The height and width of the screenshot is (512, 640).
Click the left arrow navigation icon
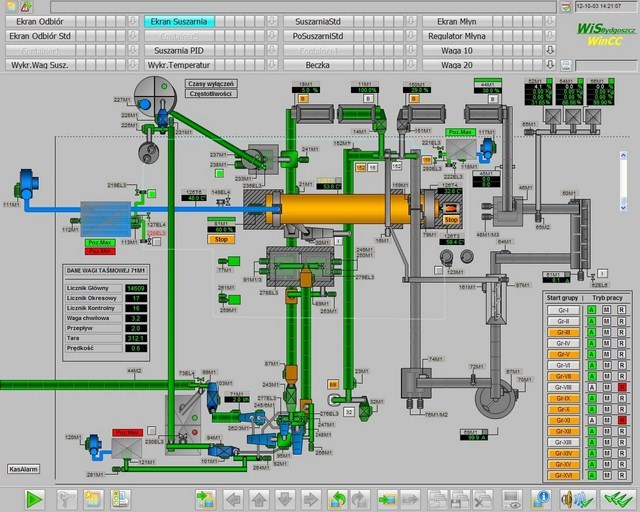[x=233, y=499]
